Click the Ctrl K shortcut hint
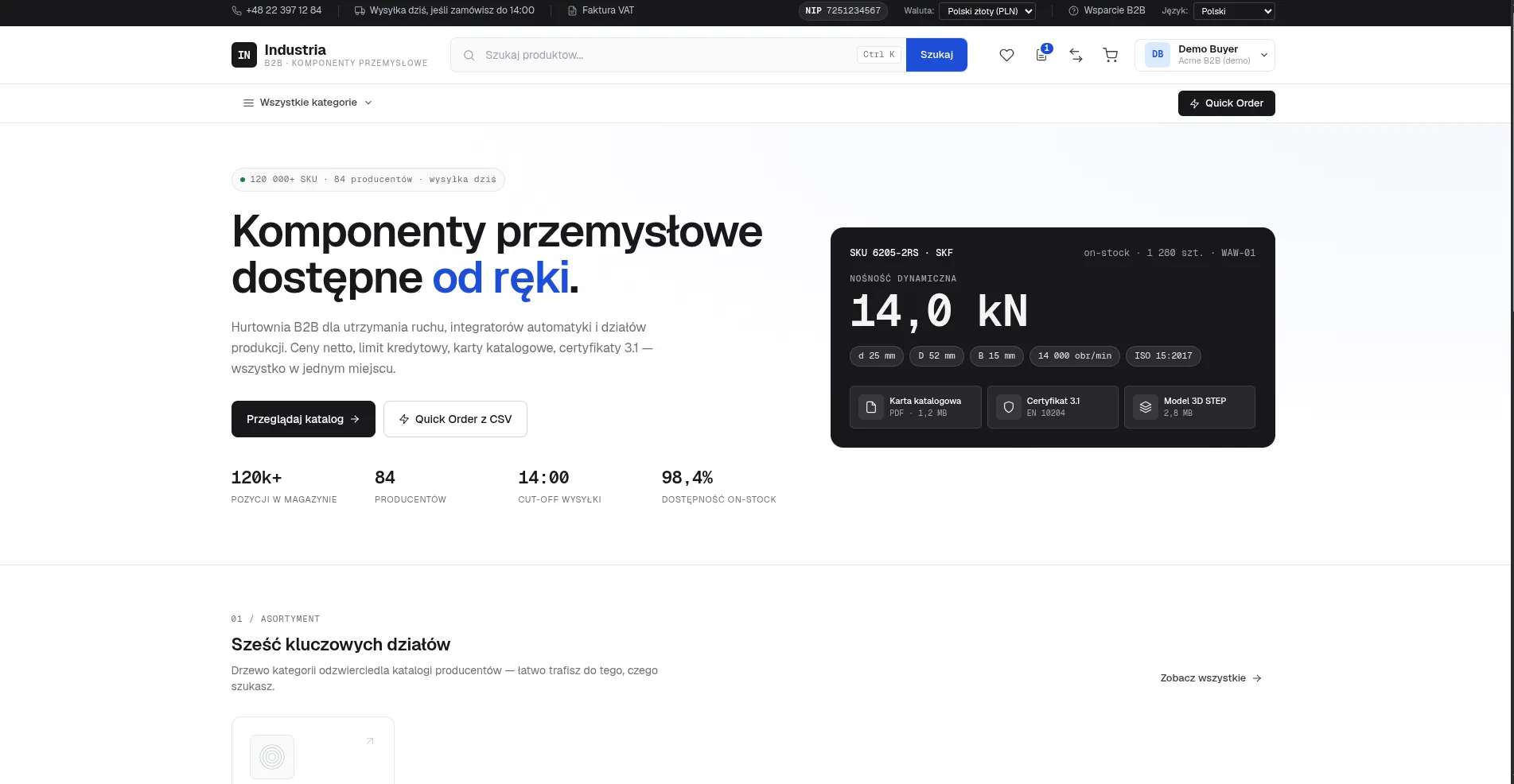The image size is (1514, 784). 879,55
